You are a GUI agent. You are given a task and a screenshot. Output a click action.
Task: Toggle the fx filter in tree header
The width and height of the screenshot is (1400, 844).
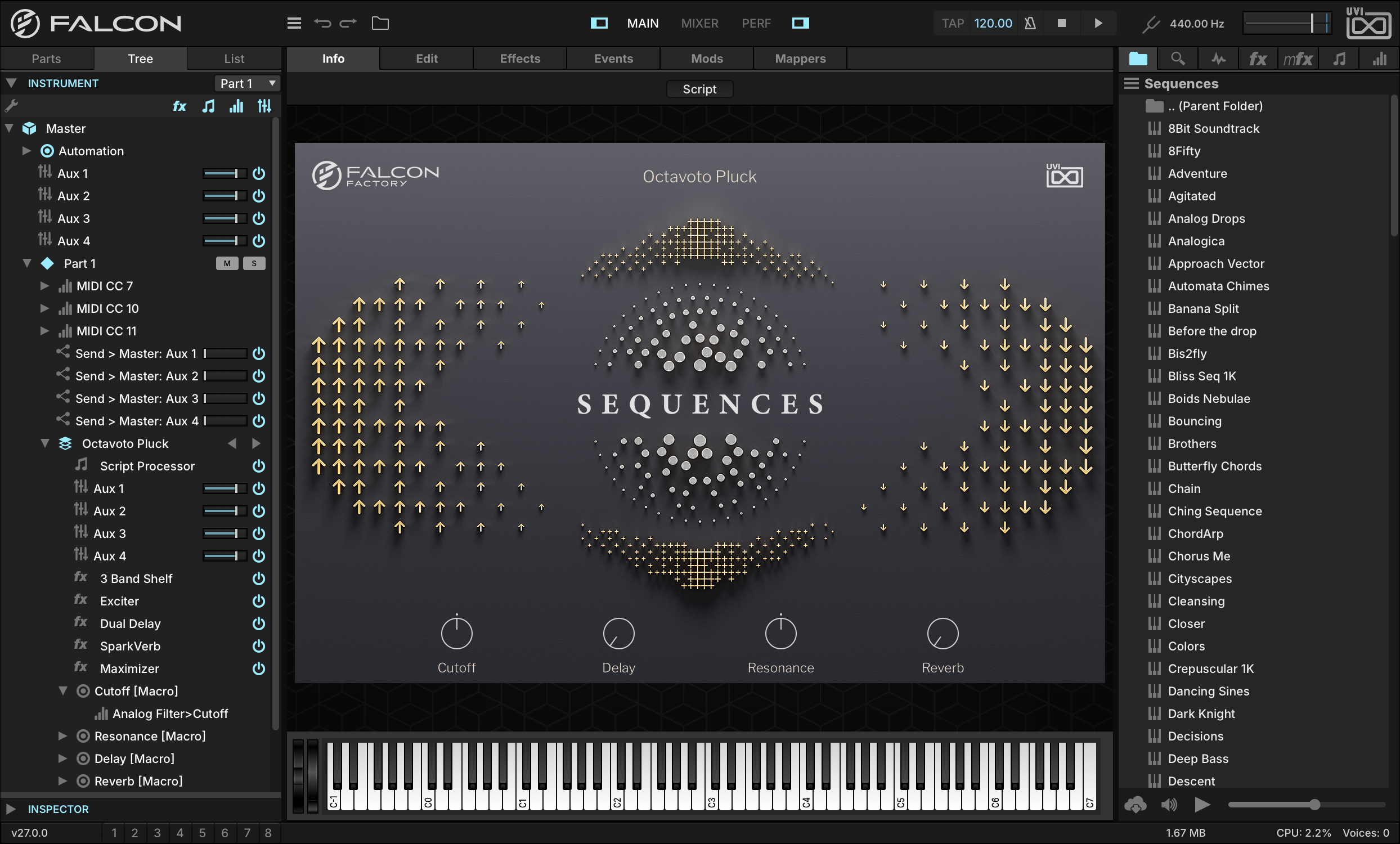point(180,106)
